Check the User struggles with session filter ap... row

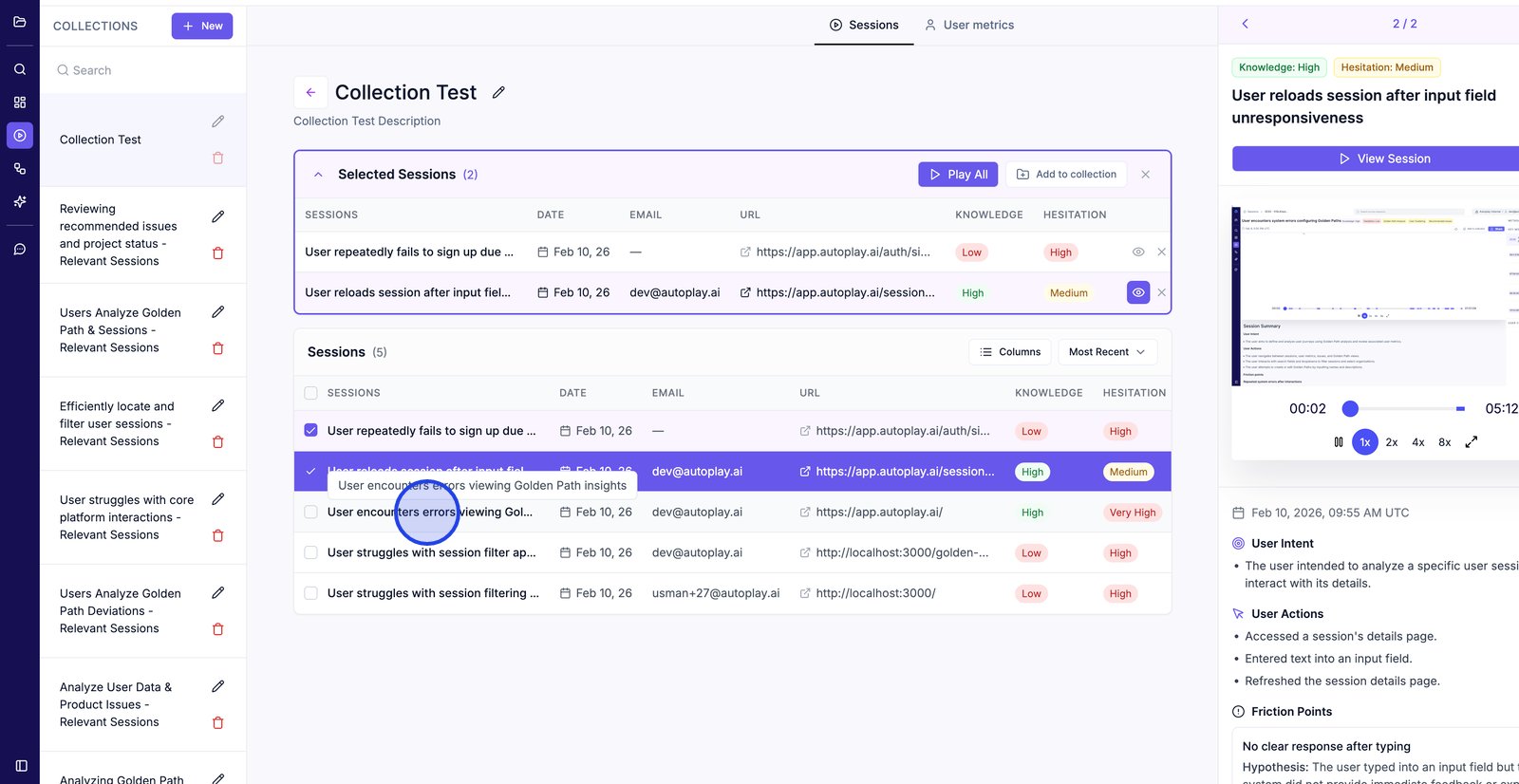point(310,552)
